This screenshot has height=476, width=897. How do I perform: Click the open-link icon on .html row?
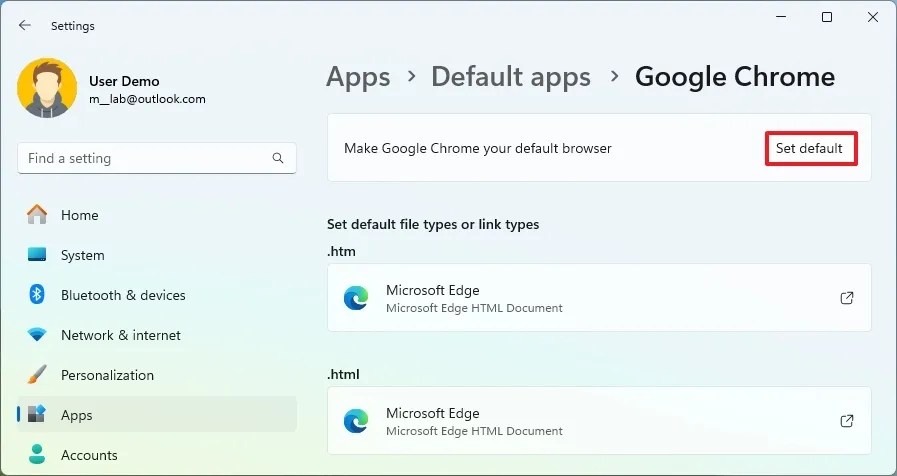click(847, 421)
